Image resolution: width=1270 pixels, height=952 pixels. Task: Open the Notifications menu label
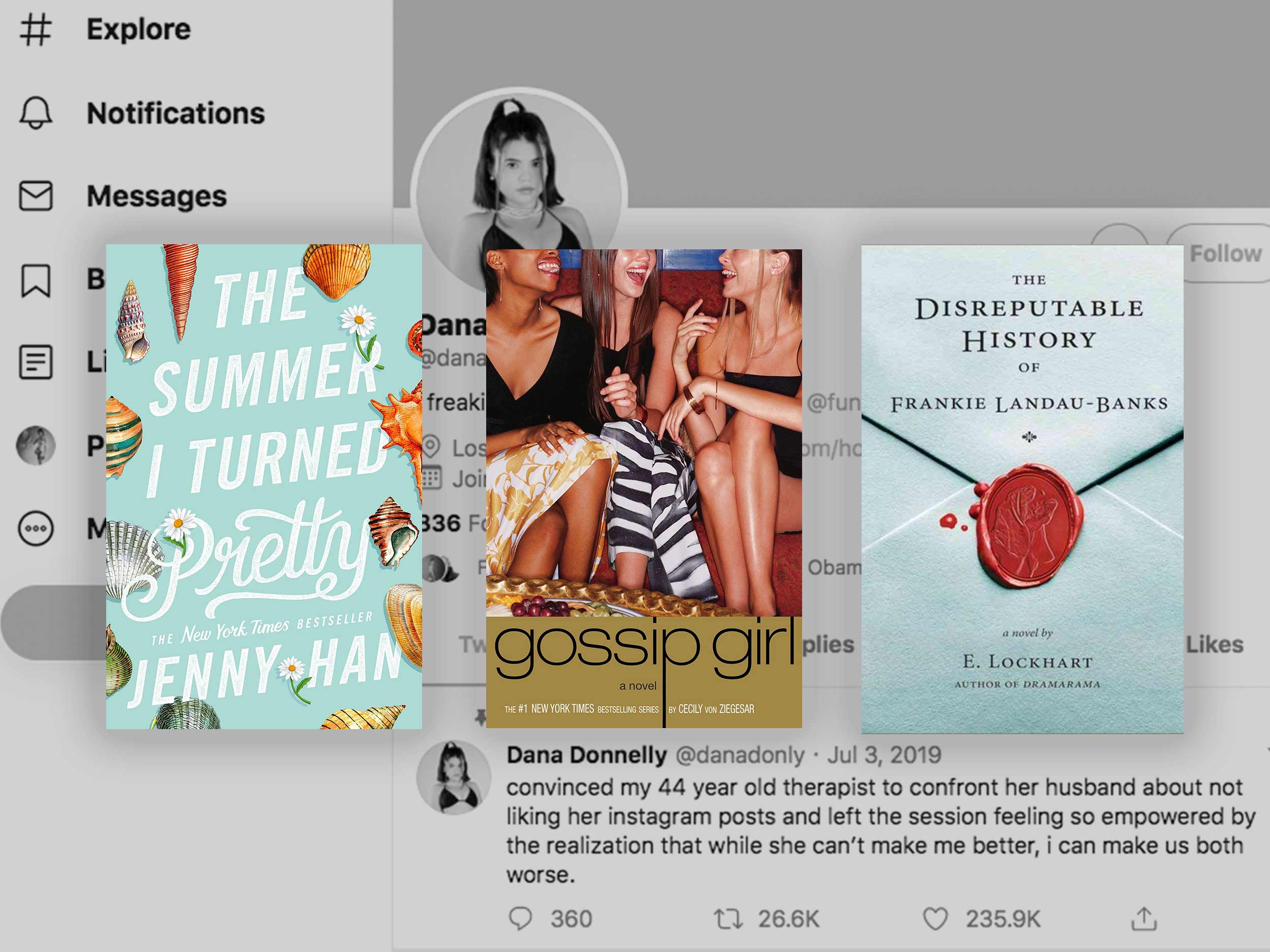(x=176, y=113)
